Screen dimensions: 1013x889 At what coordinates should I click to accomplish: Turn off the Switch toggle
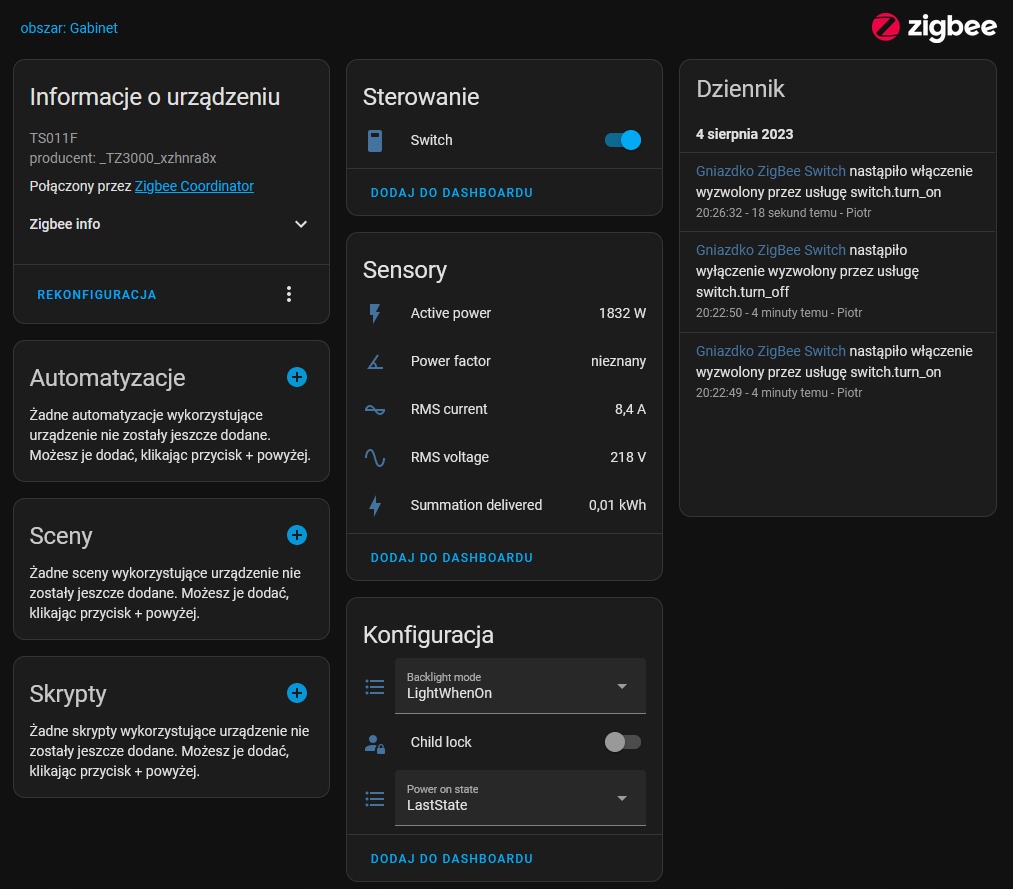pyautogui.click(x=623, y=140)
